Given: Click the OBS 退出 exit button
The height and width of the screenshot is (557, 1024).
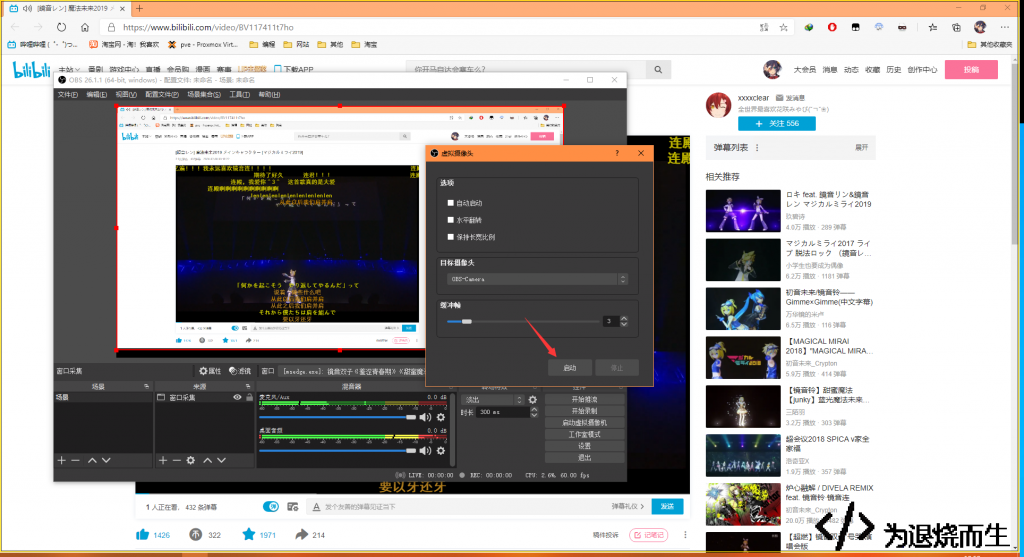Looking at the screenshot, I should click(x=584, y=458).
